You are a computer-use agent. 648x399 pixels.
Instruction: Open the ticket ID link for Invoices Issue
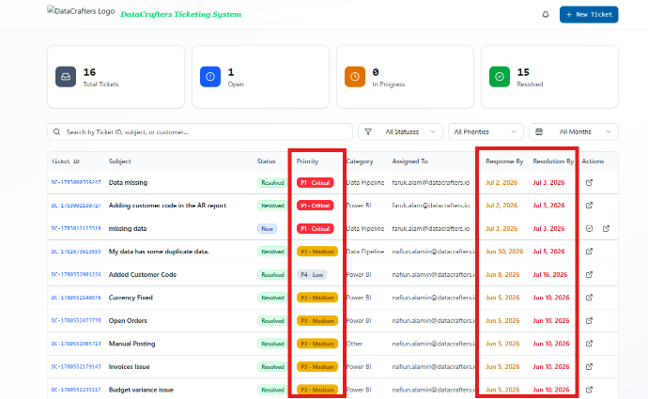pyautogui.click(x=76, y=366)
